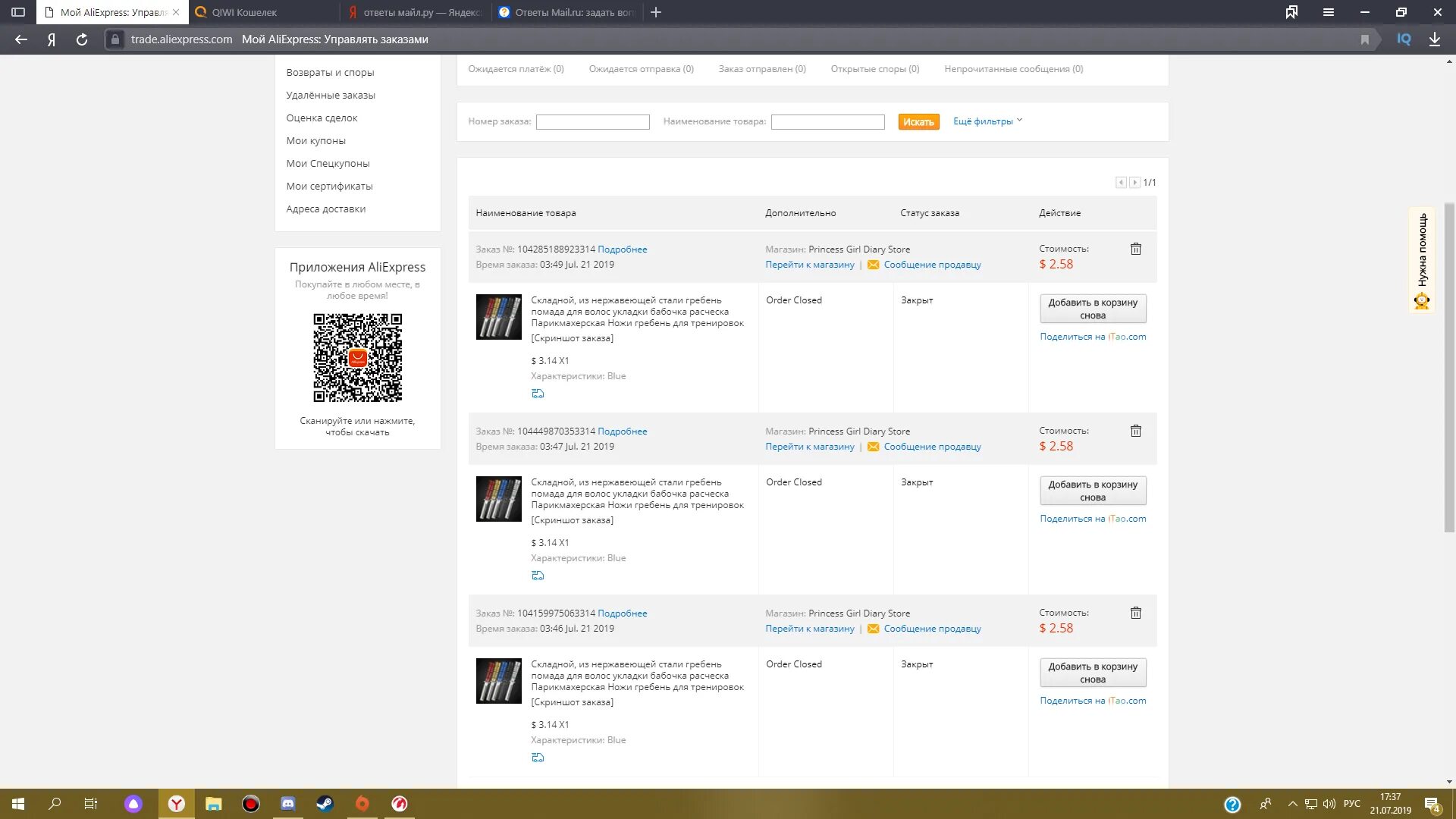Open browser downloads arrow icon

(x=1434, y=39)
